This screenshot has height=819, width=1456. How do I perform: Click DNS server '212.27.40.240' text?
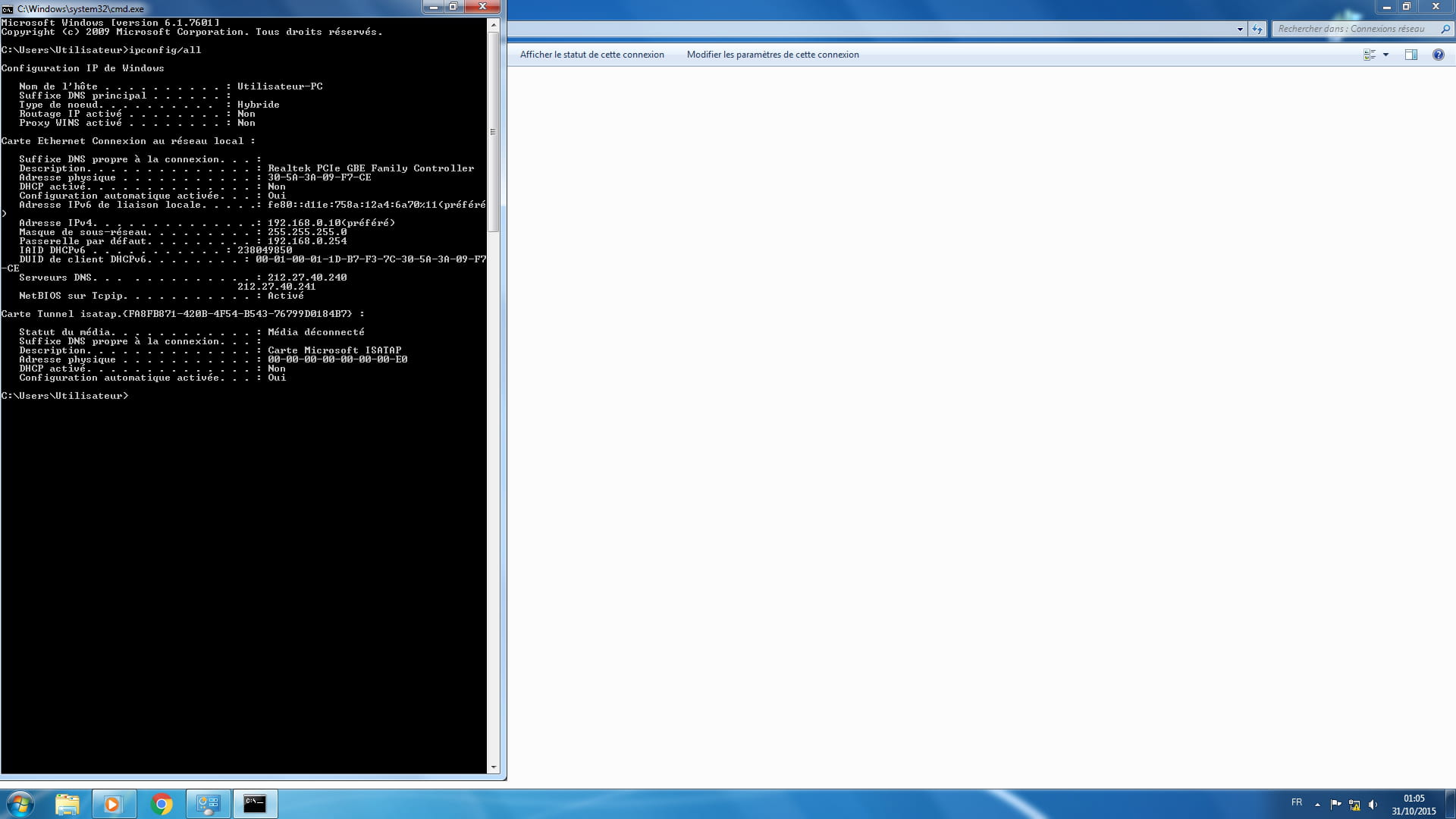[307, 278]
